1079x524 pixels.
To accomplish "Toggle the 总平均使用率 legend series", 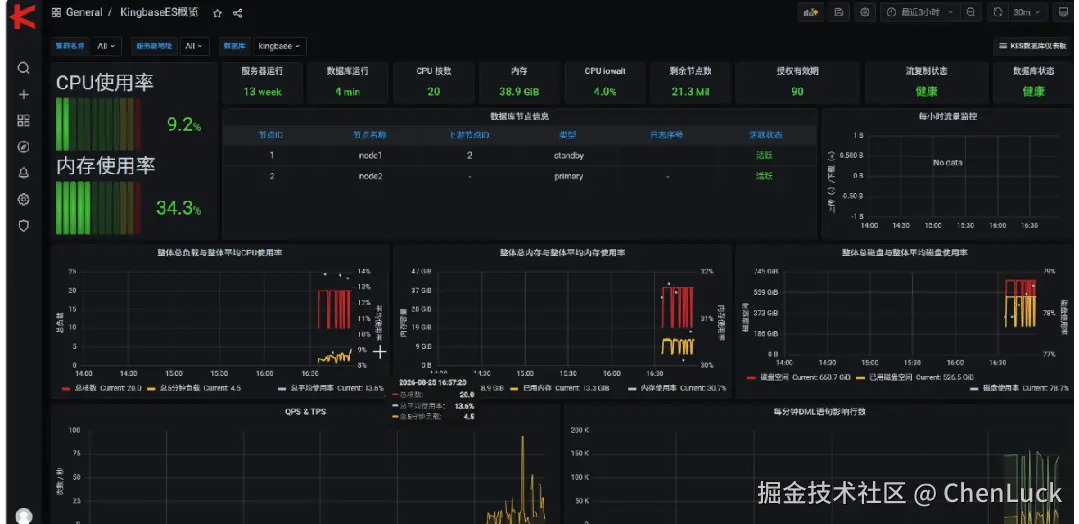I will coord(312,388).
